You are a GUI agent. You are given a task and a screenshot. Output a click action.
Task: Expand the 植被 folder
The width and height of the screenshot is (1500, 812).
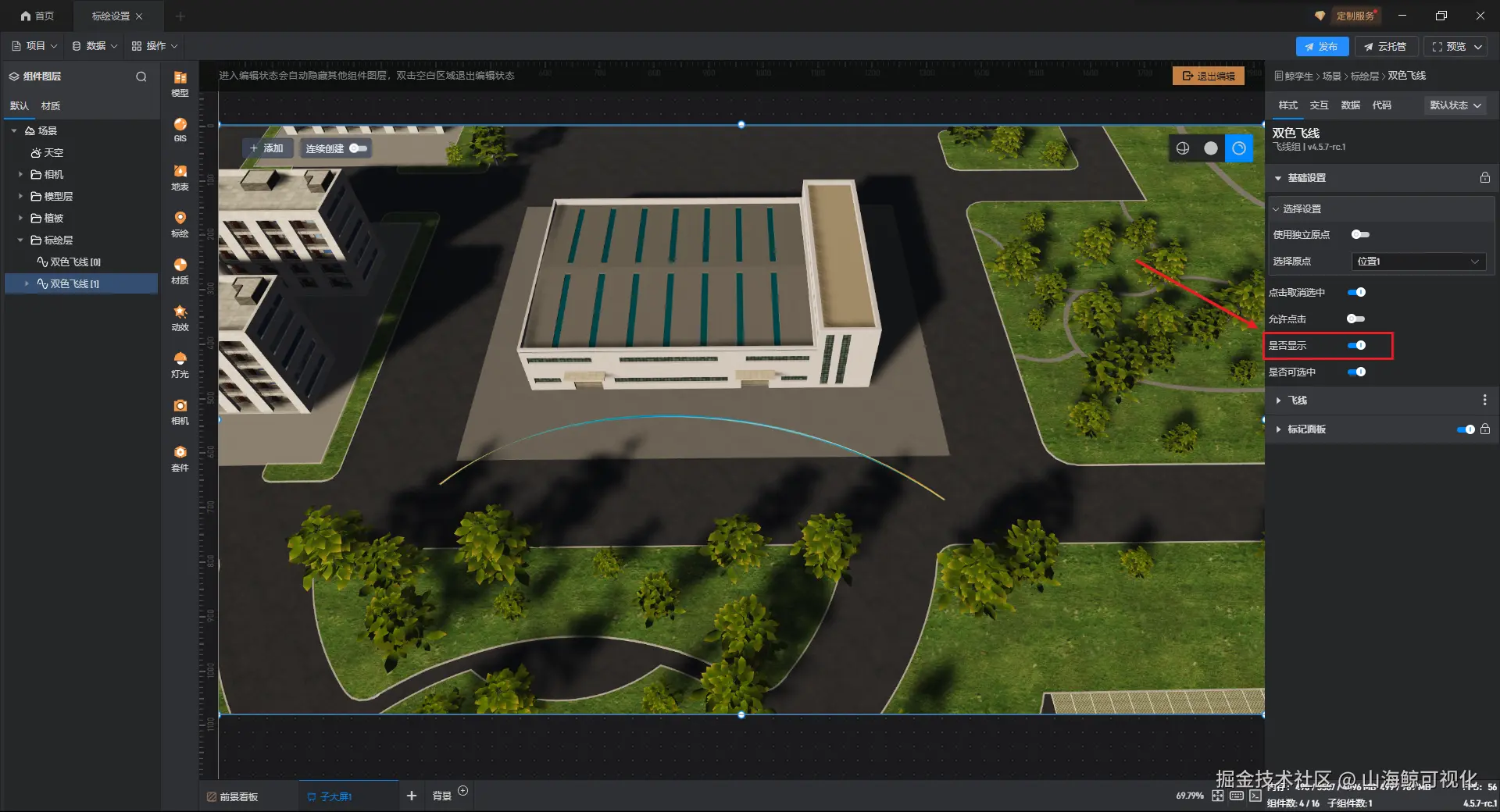click(20, 219)
